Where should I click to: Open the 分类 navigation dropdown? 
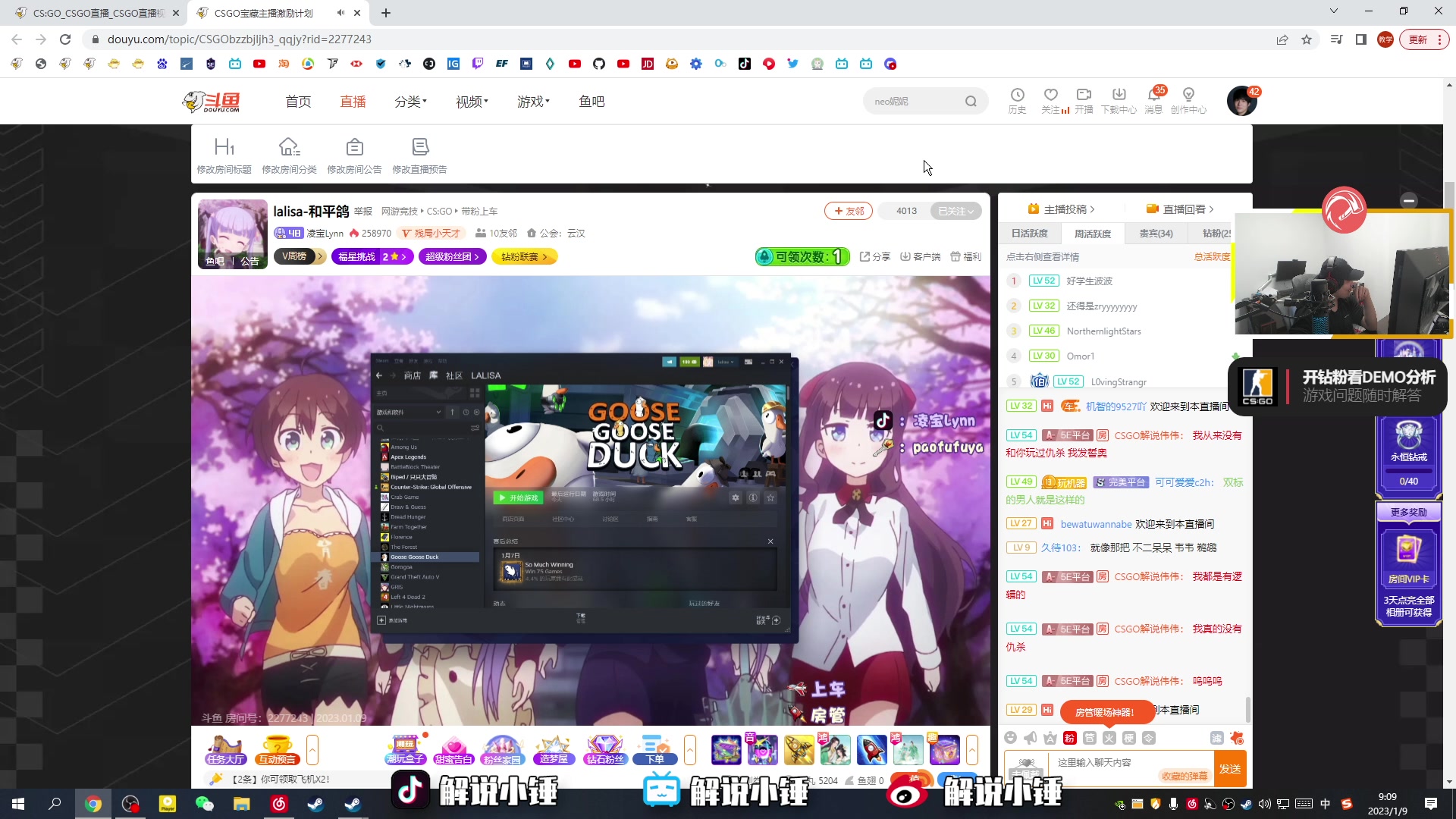pos(411,101)
